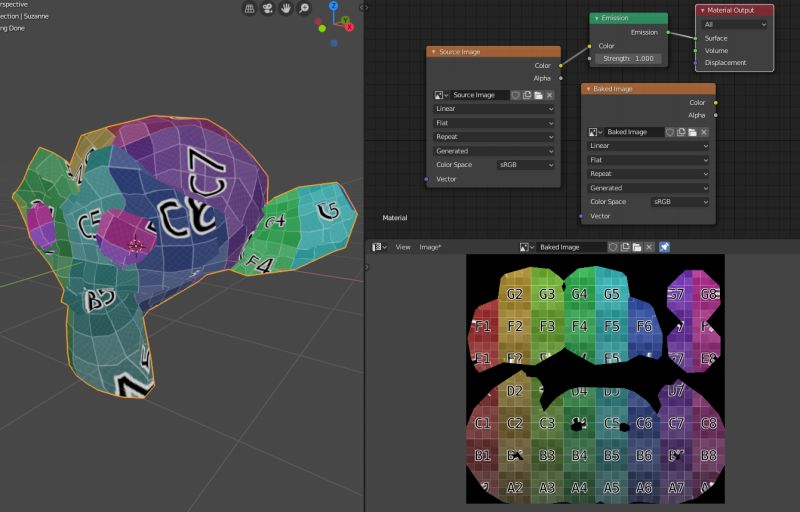The height and width of the screenshot is (512, 800).
Task: Click the camera view icon in viewport
Action: pos(267,9)
